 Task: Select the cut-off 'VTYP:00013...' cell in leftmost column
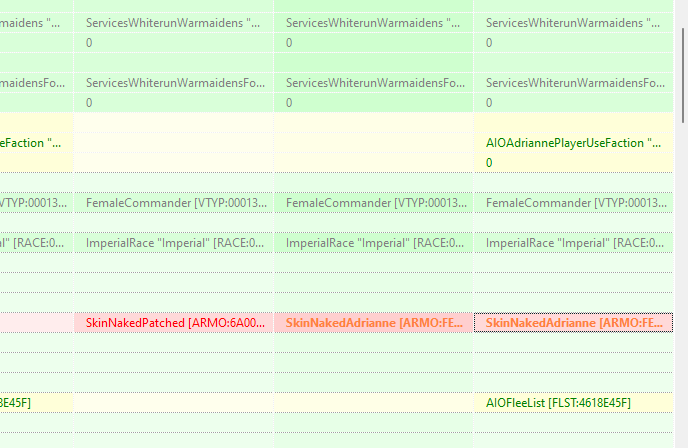36,203
